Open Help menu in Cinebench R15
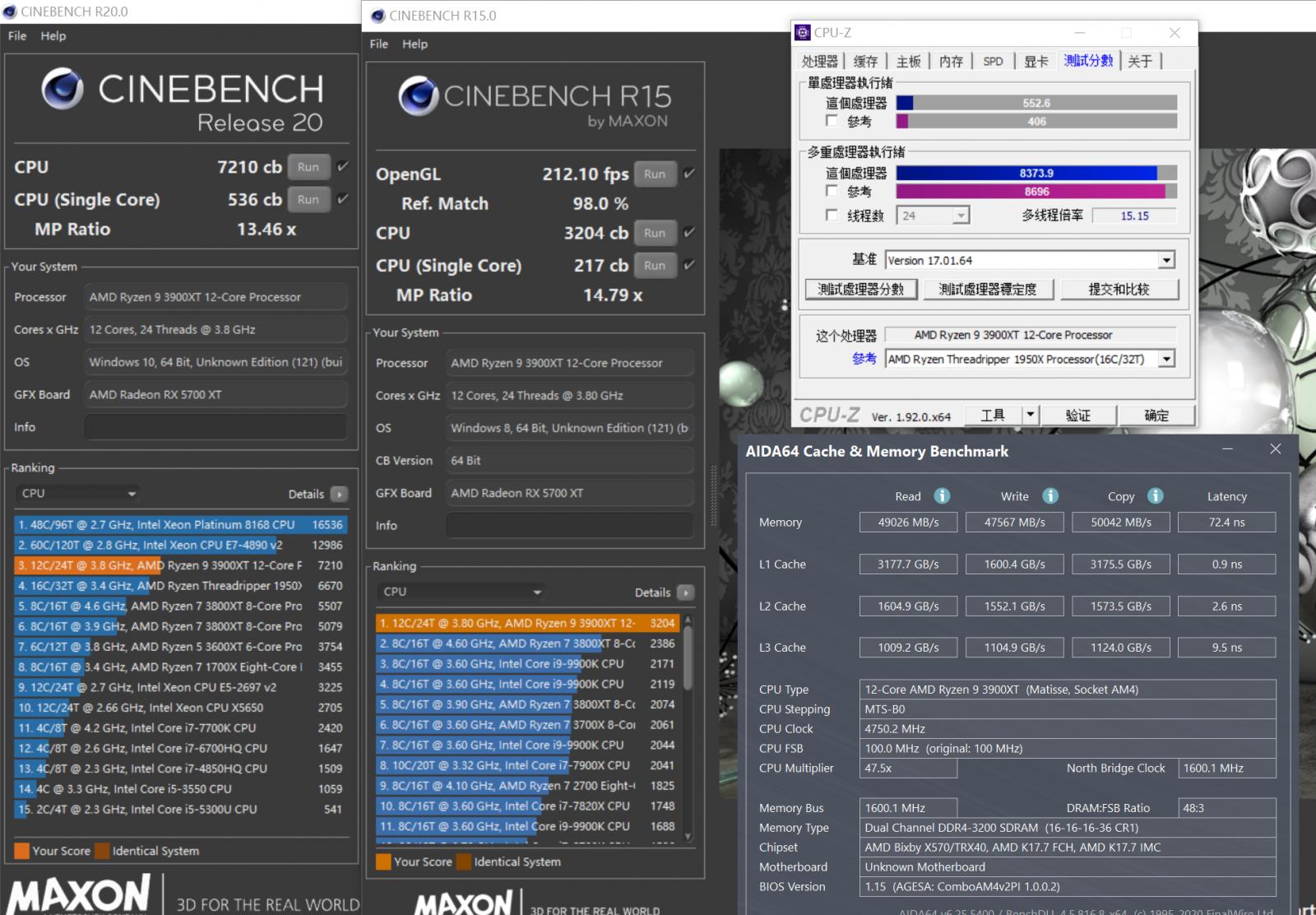This screenshot has width=1316, height=915. tap(415, 44)
